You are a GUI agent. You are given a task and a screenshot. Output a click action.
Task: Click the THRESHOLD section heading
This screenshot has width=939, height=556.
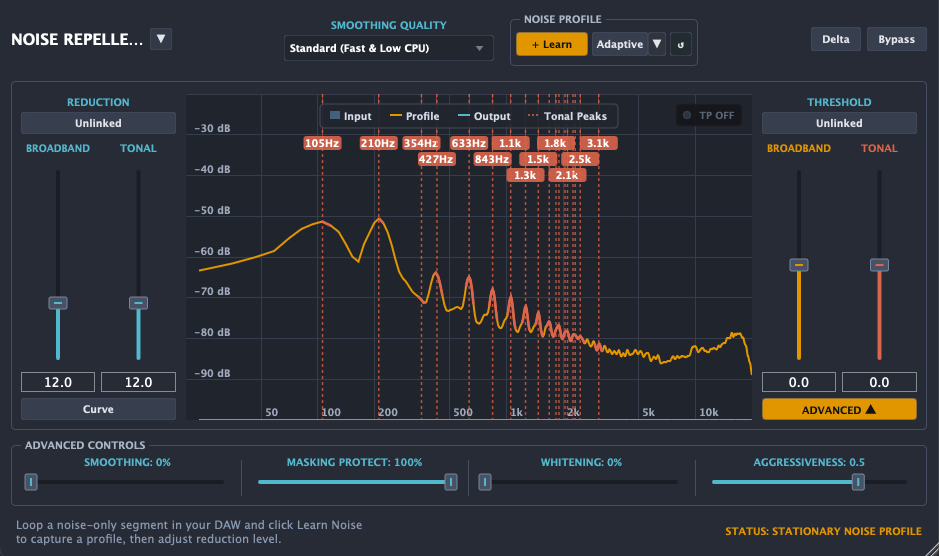click(x=839, y=102)
